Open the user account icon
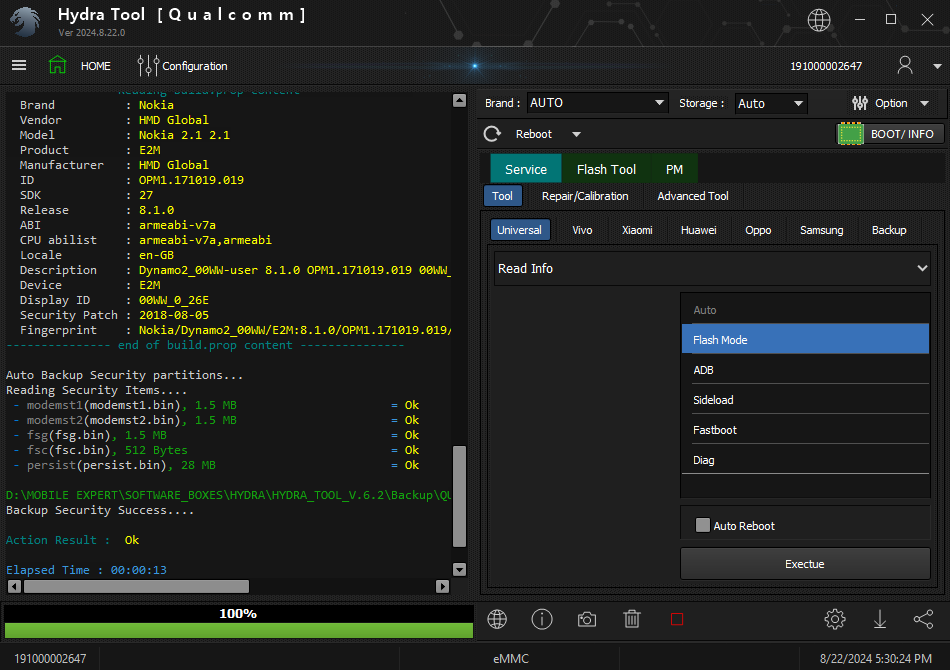 (x=905, y=66)
